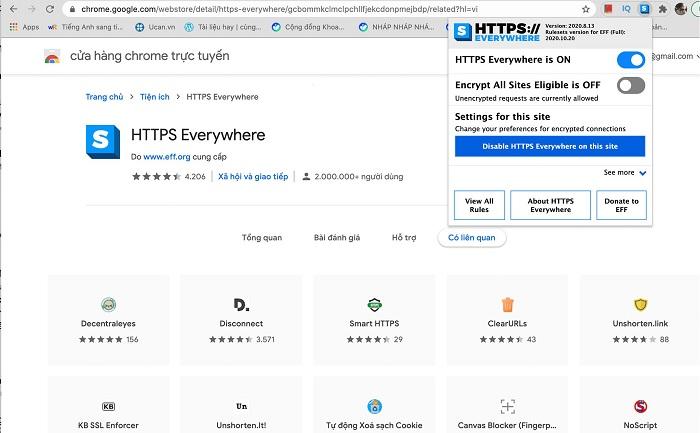700x433 pixels.
Task: Open Xã hội và giao tiếp category
Action: pyautogui.click(x=253, y=176)
